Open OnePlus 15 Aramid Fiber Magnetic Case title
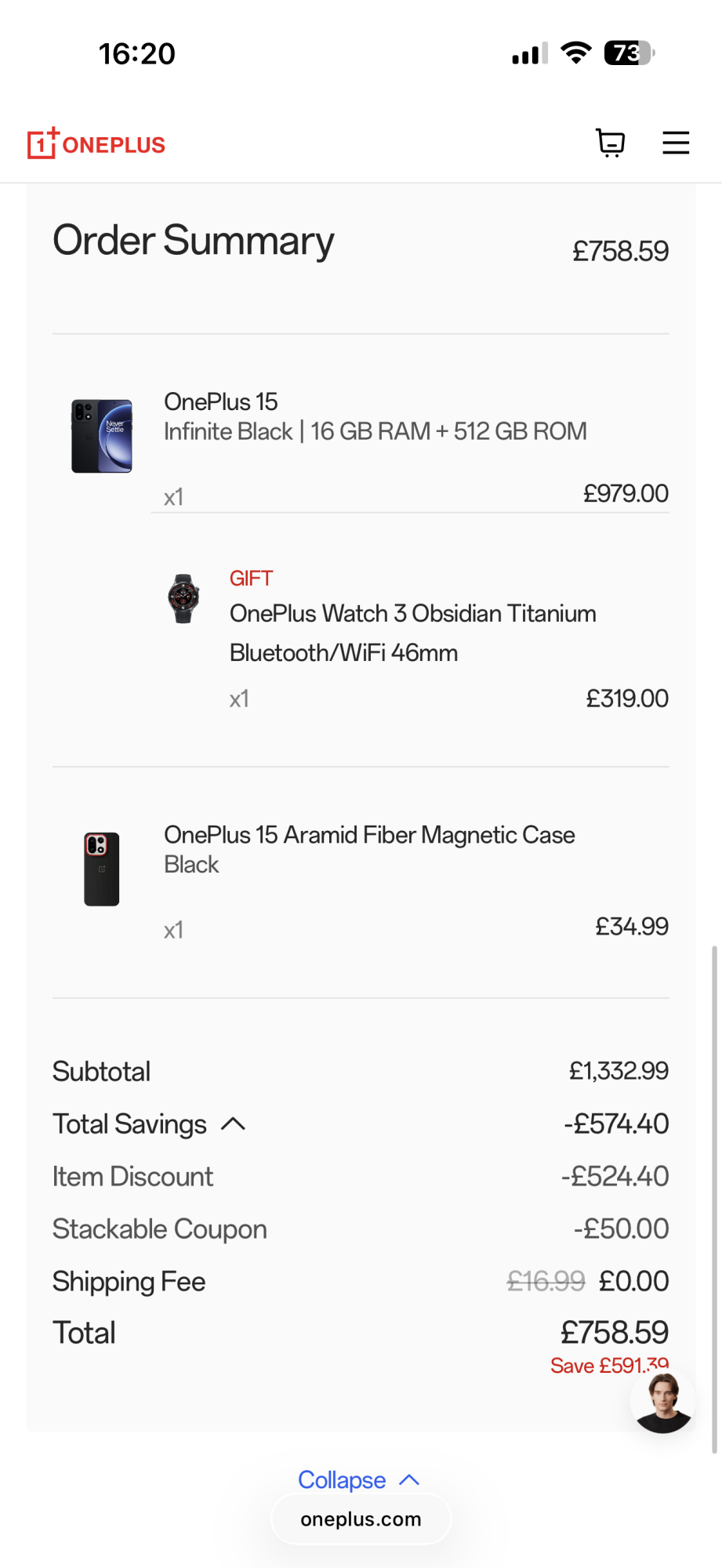The width and height of the screenshot is (722, 1568). tap(369, 835)
